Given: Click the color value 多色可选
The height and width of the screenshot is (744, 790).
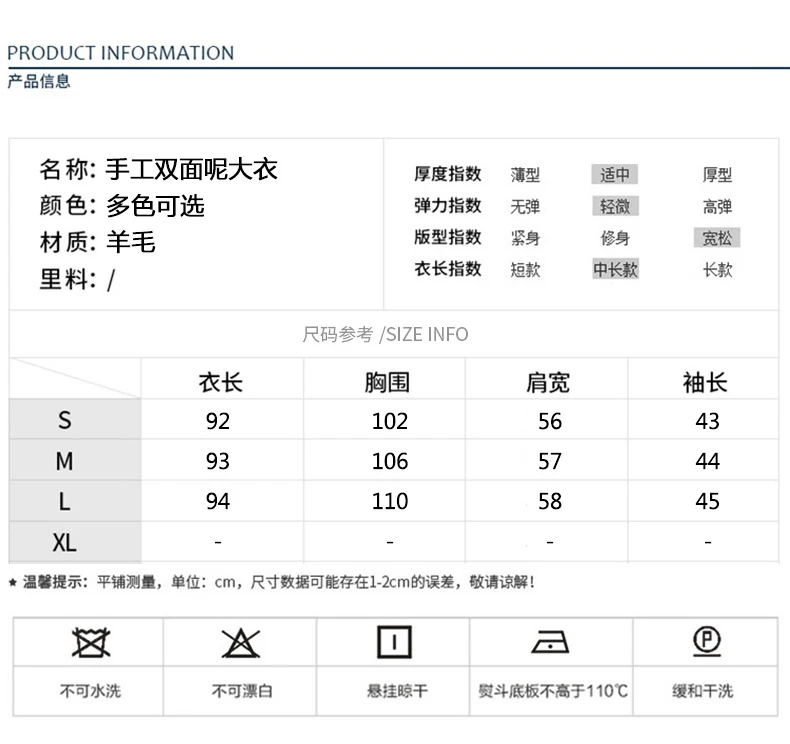Looking at the screenshot, I should click(x=155, y=206).
